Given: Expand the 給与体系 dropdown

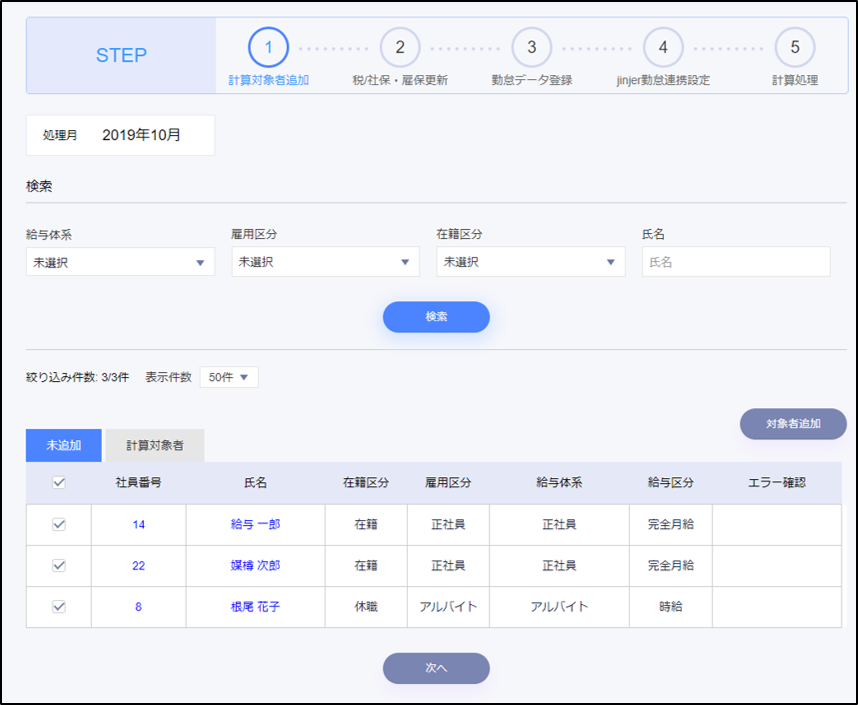Looking at the screenshot, I should pos(120,262).
